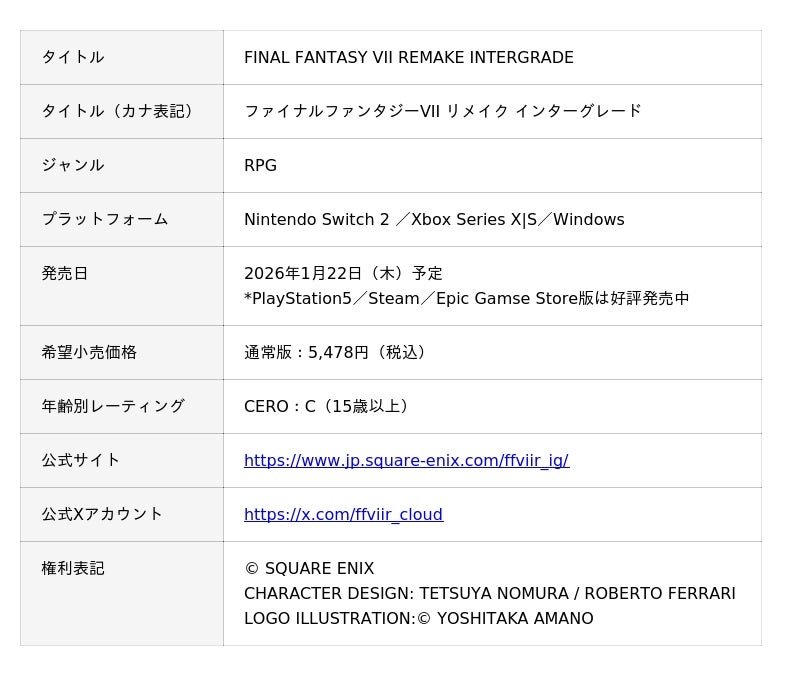Click the ジャンル row label
Screen dimensions: 800x676
73,166
